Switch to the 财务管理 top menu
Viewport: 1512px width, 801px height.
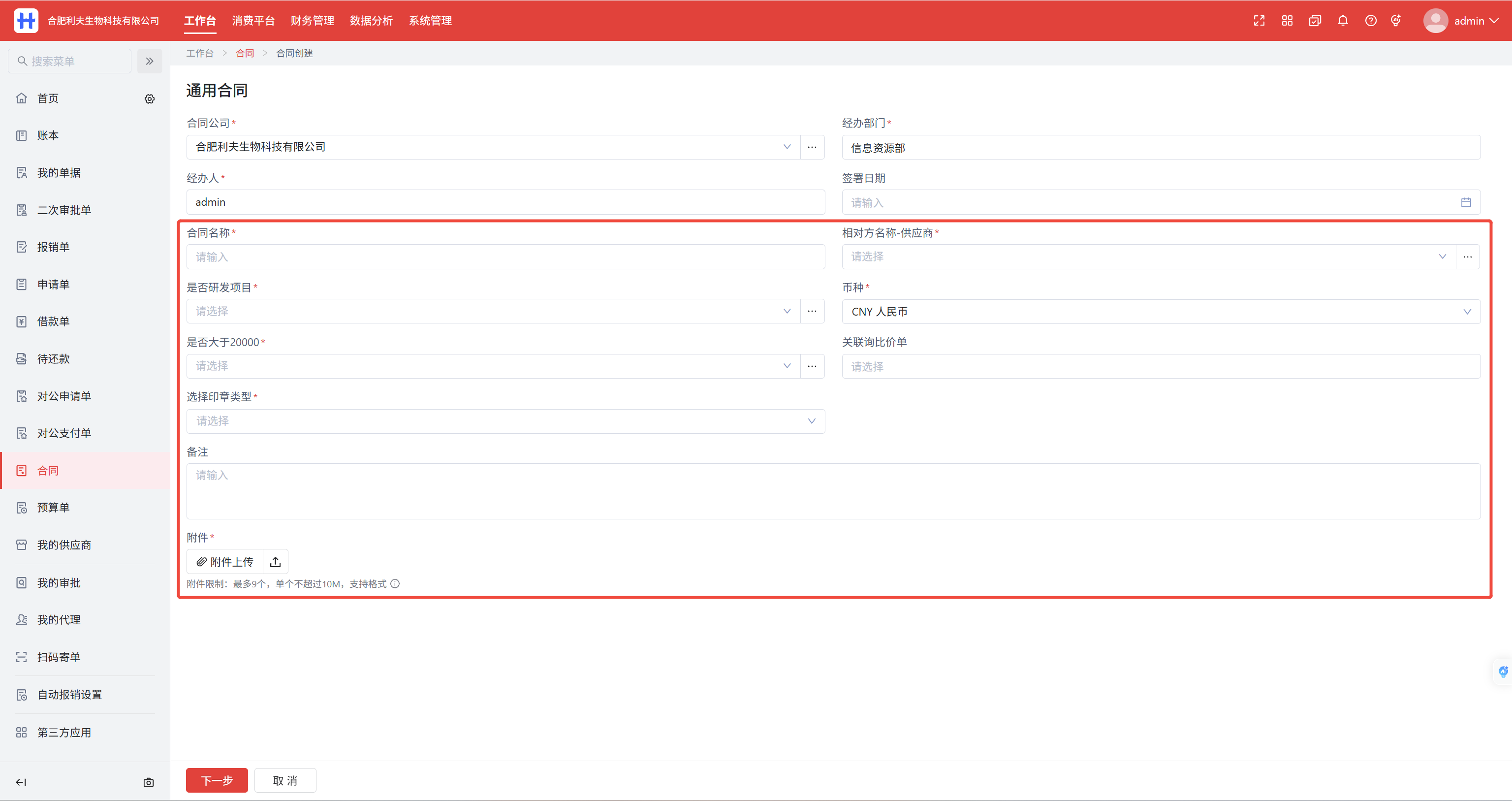tap(312, 21)
